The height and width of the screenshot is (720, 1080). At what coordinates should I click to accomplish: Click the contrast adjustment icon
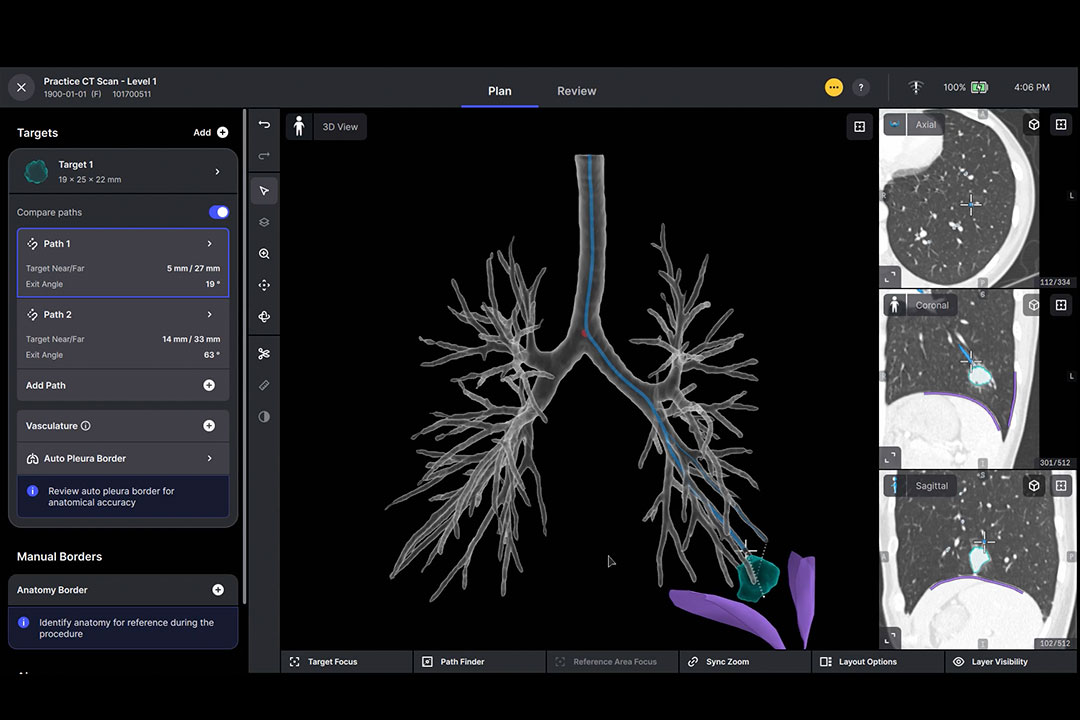tap(263, 417)
